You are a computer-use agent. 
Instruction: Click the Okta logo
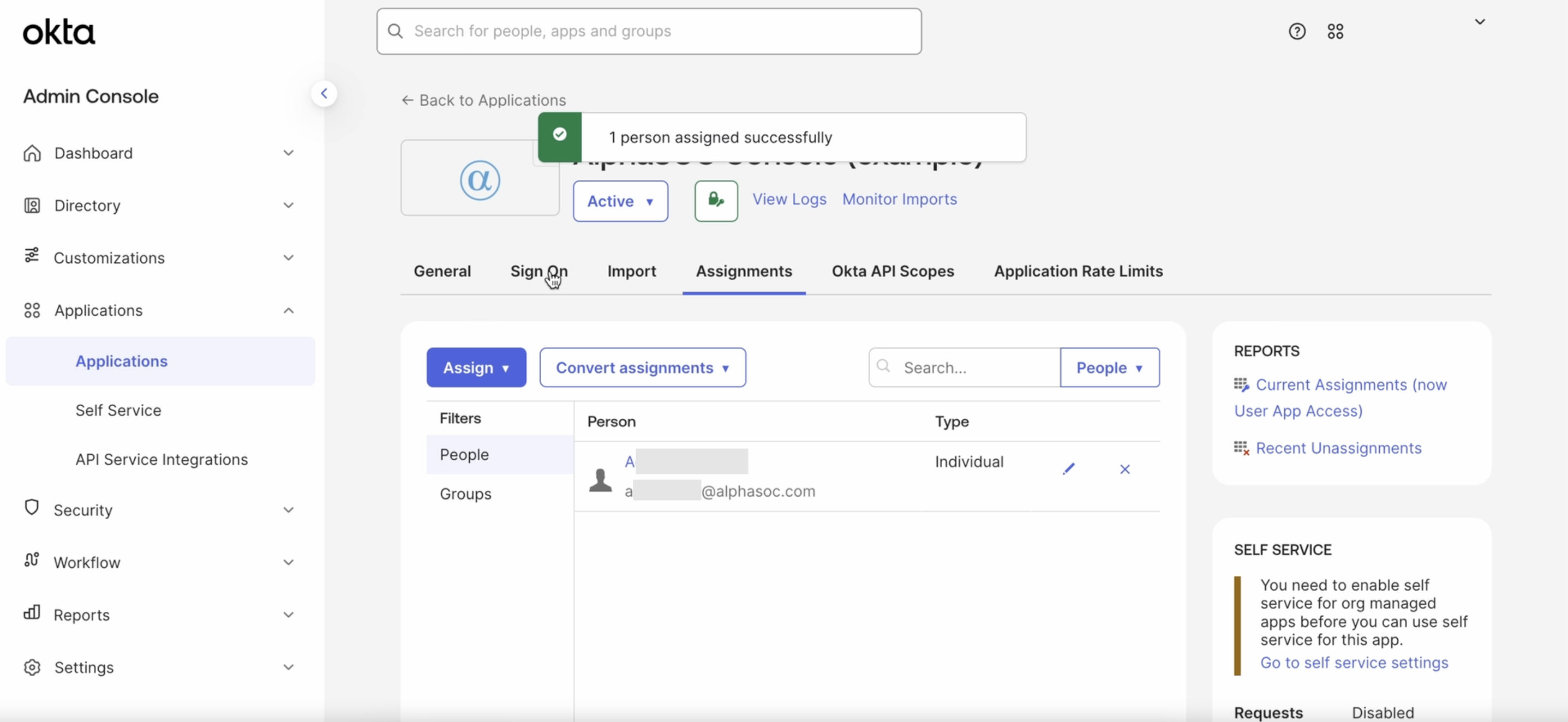(x=58, y=32)
